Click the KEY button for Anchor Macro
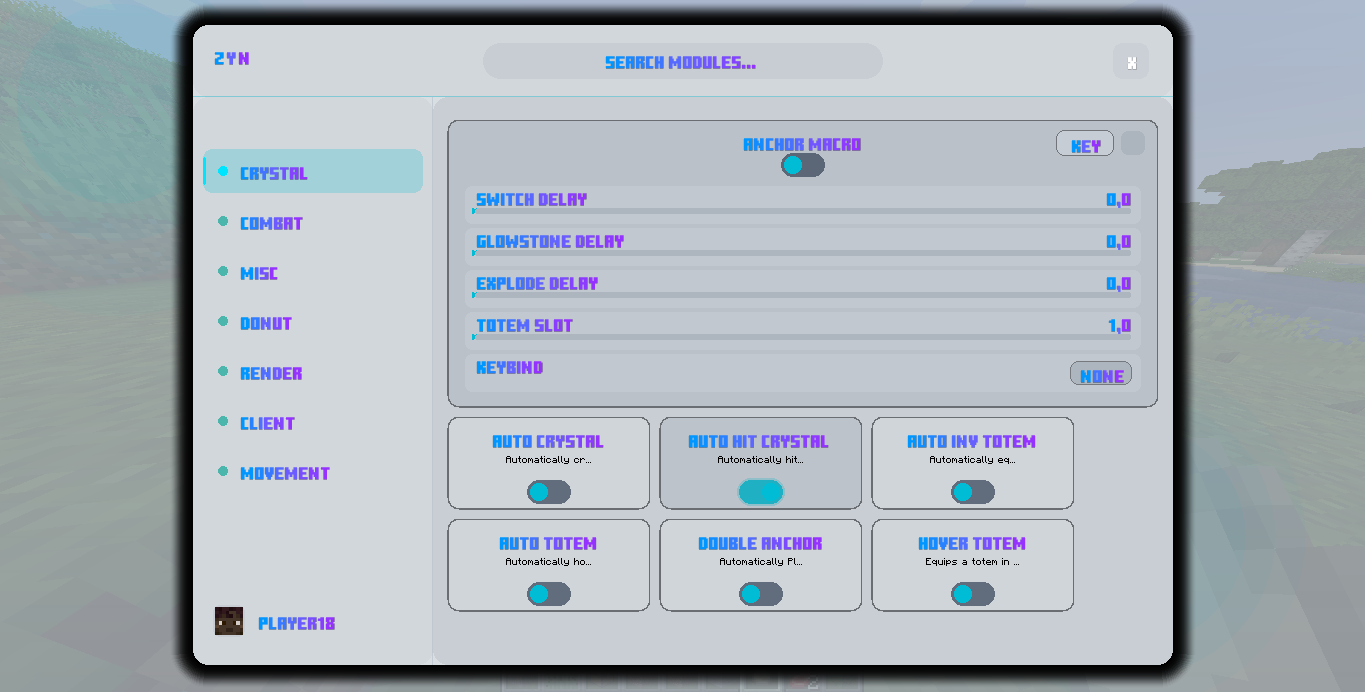This screenshot has height=692, width=1365. click(x=1084, y=143)
